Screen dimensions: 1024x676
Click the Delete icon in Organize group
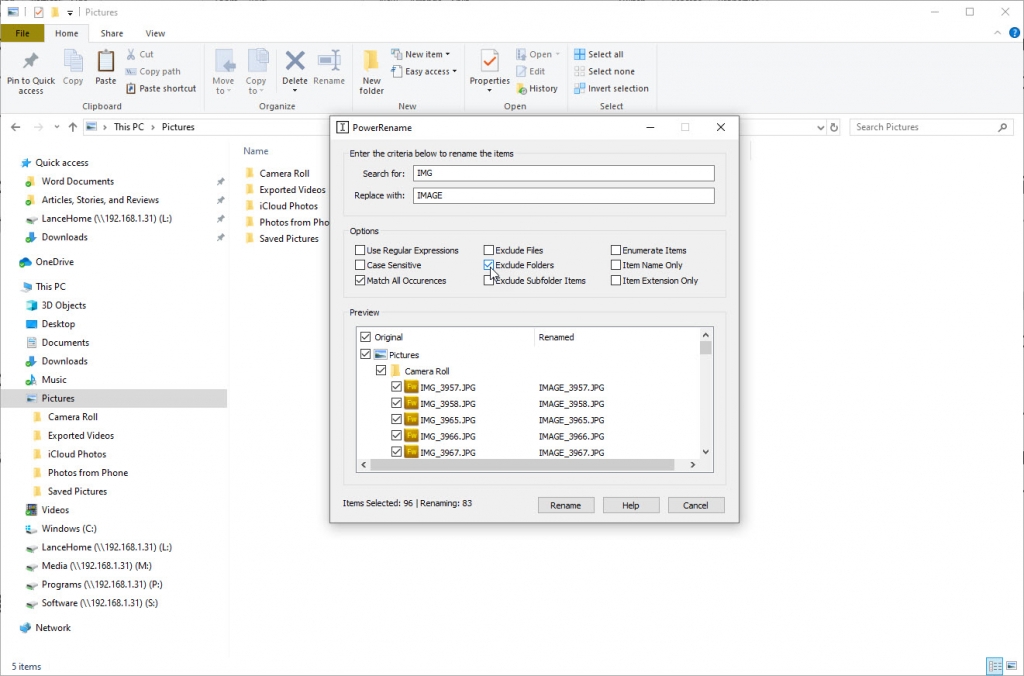294,66
